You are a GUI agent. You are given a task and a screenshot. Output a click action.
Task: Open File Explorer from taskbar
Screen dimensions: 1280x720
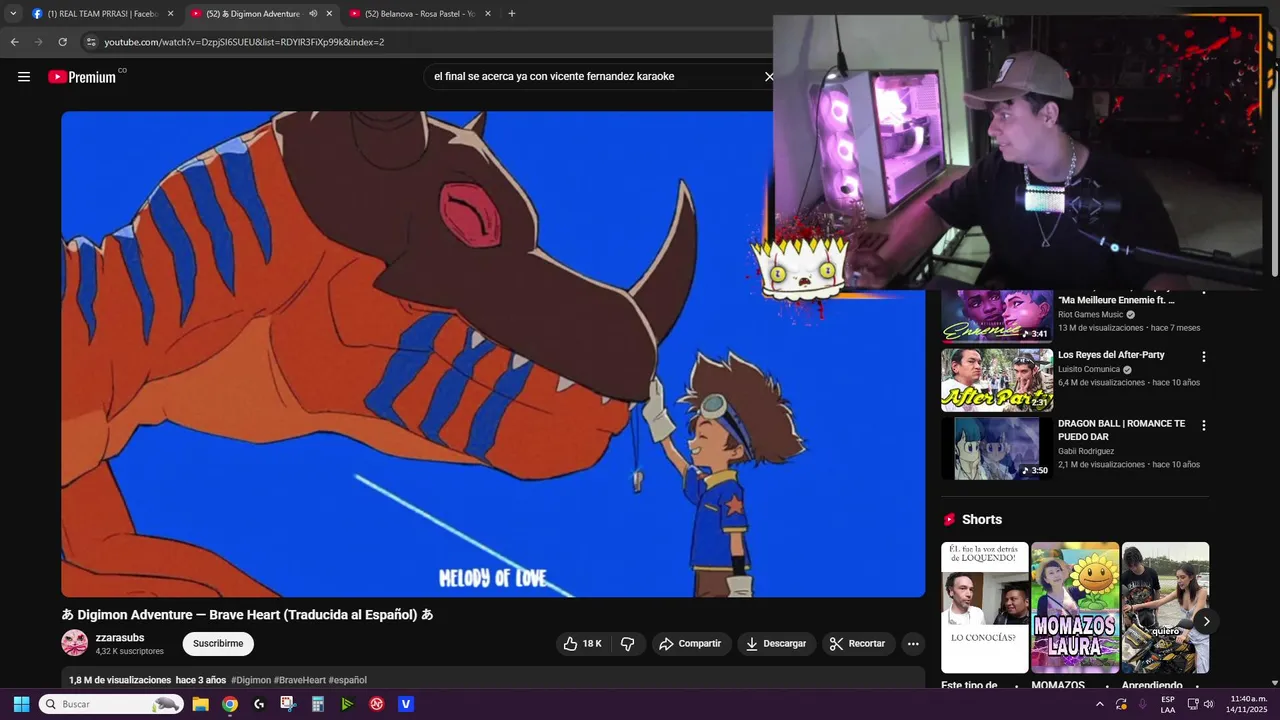pos(200,704)
